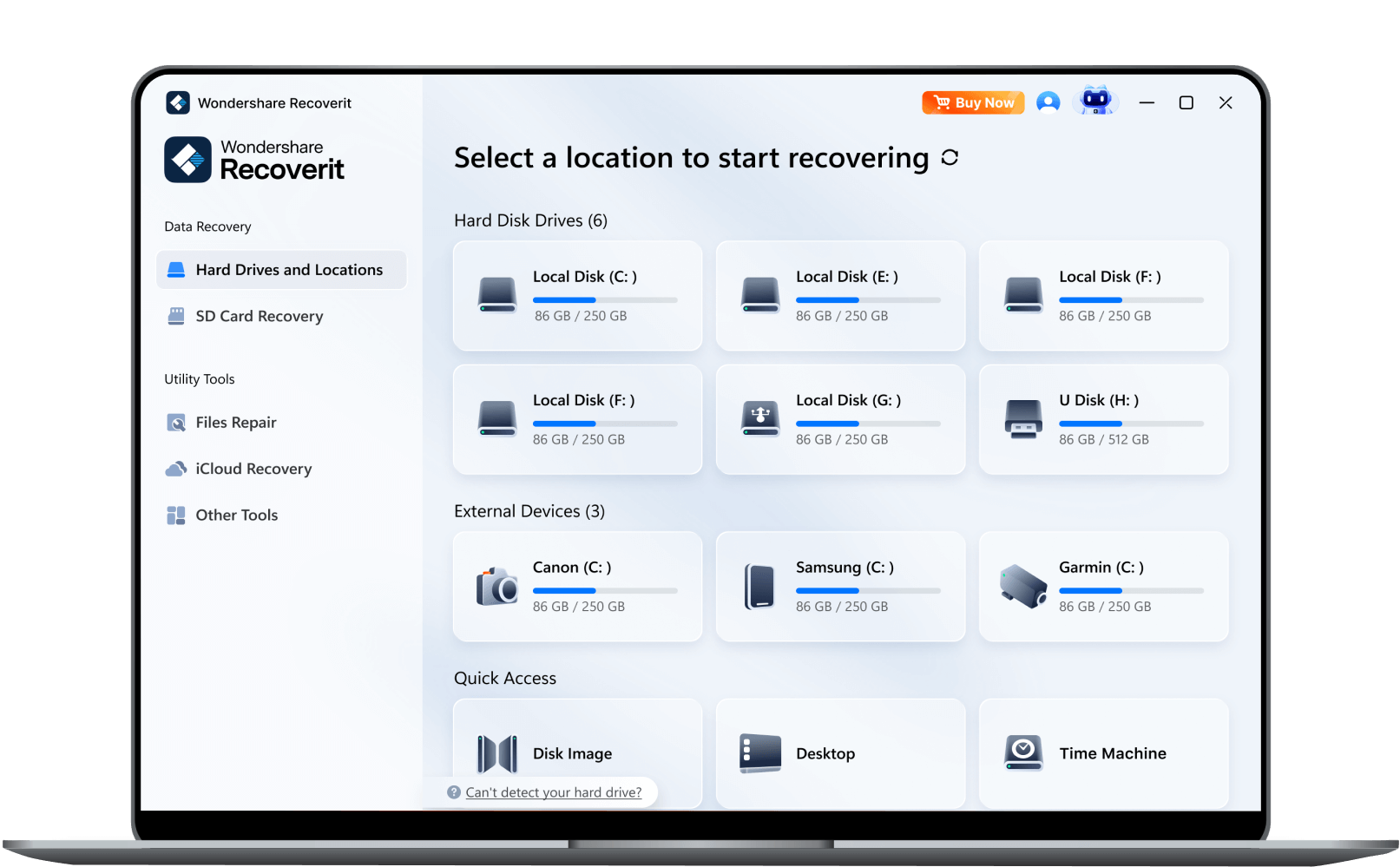Click the Disk Image icon
Screen dimensions: 1400x867
[x=497, y=753]
